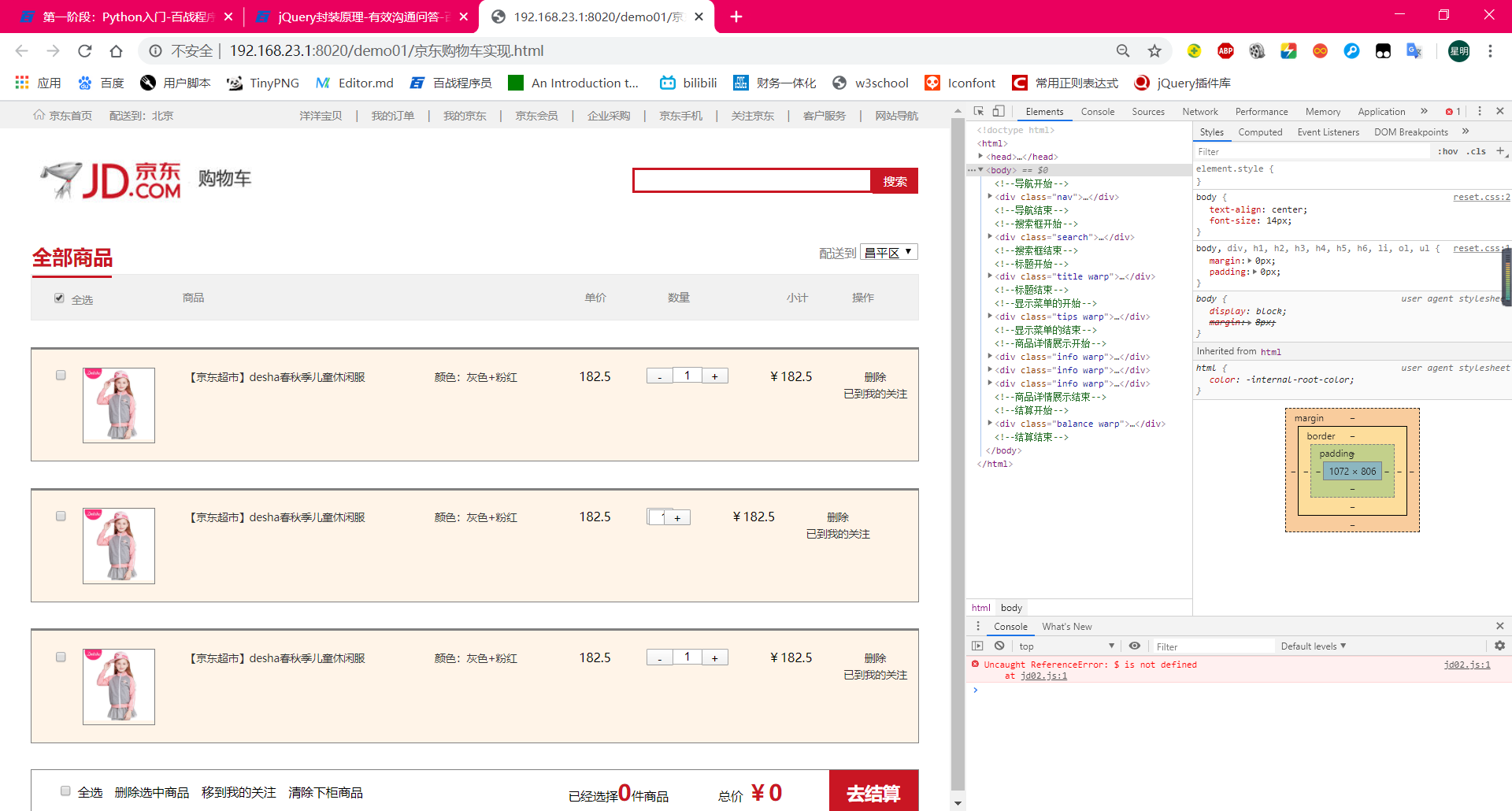Open the ABP adblock extension

(1225, 51)
